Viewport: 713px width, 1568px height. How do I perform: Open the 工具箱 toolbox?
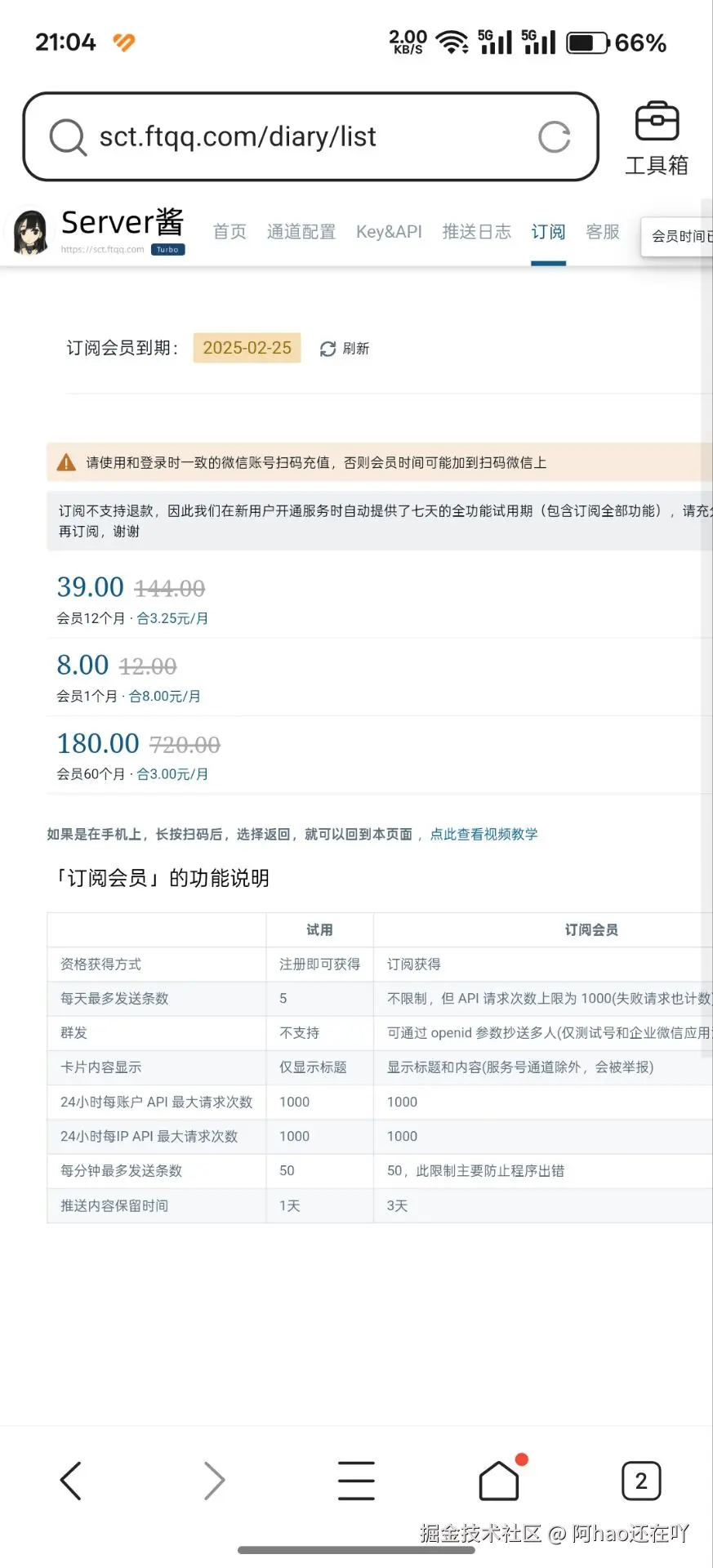(657, 138)
